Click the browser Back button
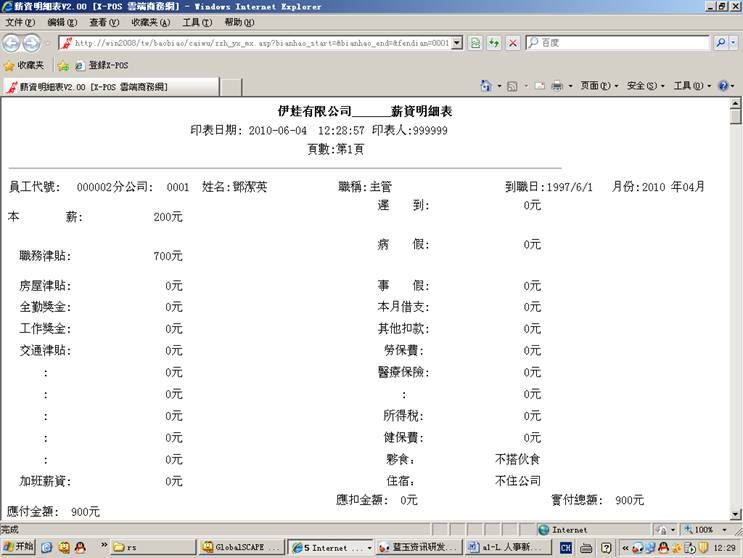743x558 pixels. 12,43
